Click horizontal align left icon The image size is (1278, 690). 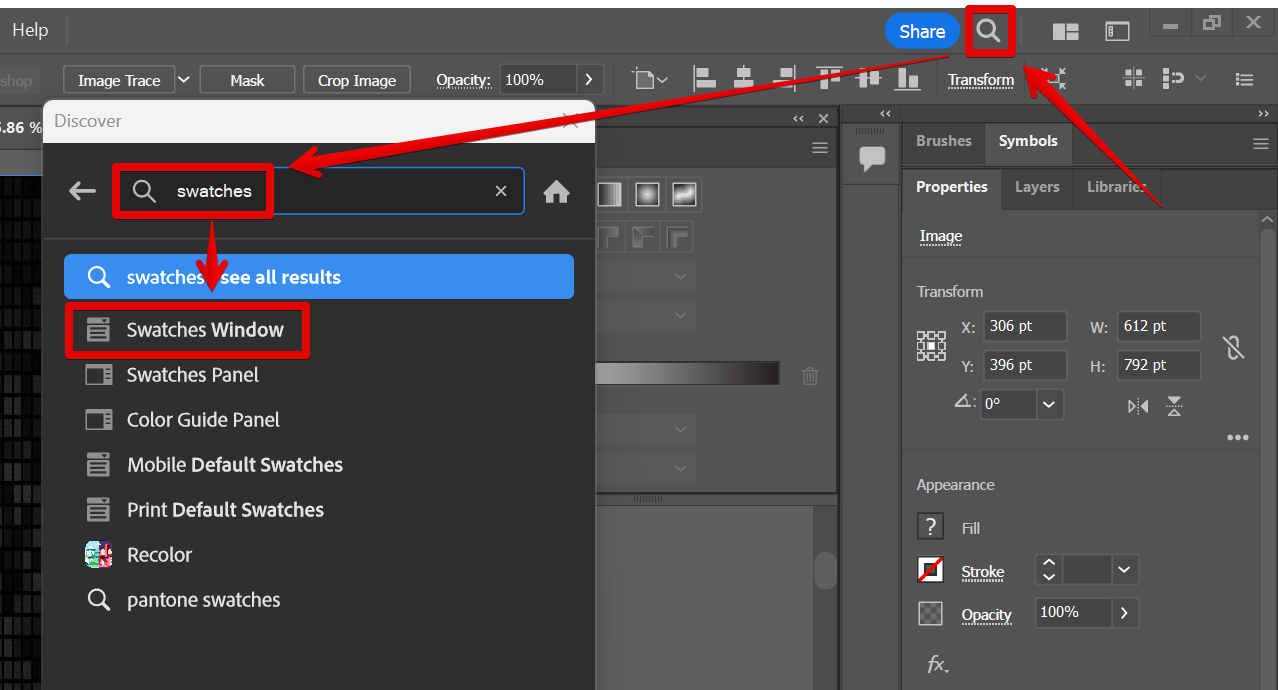[704, 79]
